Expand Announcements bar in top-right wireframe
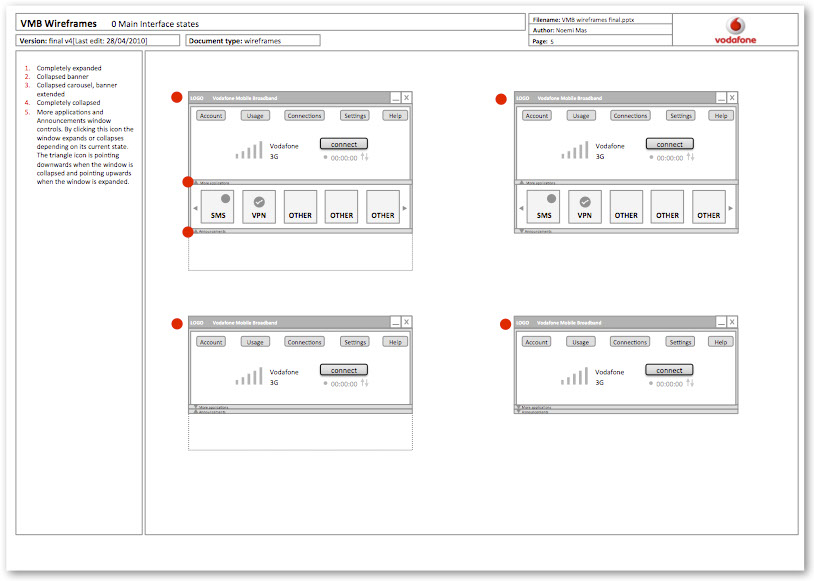The width and height of the screenshot is (814, 581). [521, 231]
